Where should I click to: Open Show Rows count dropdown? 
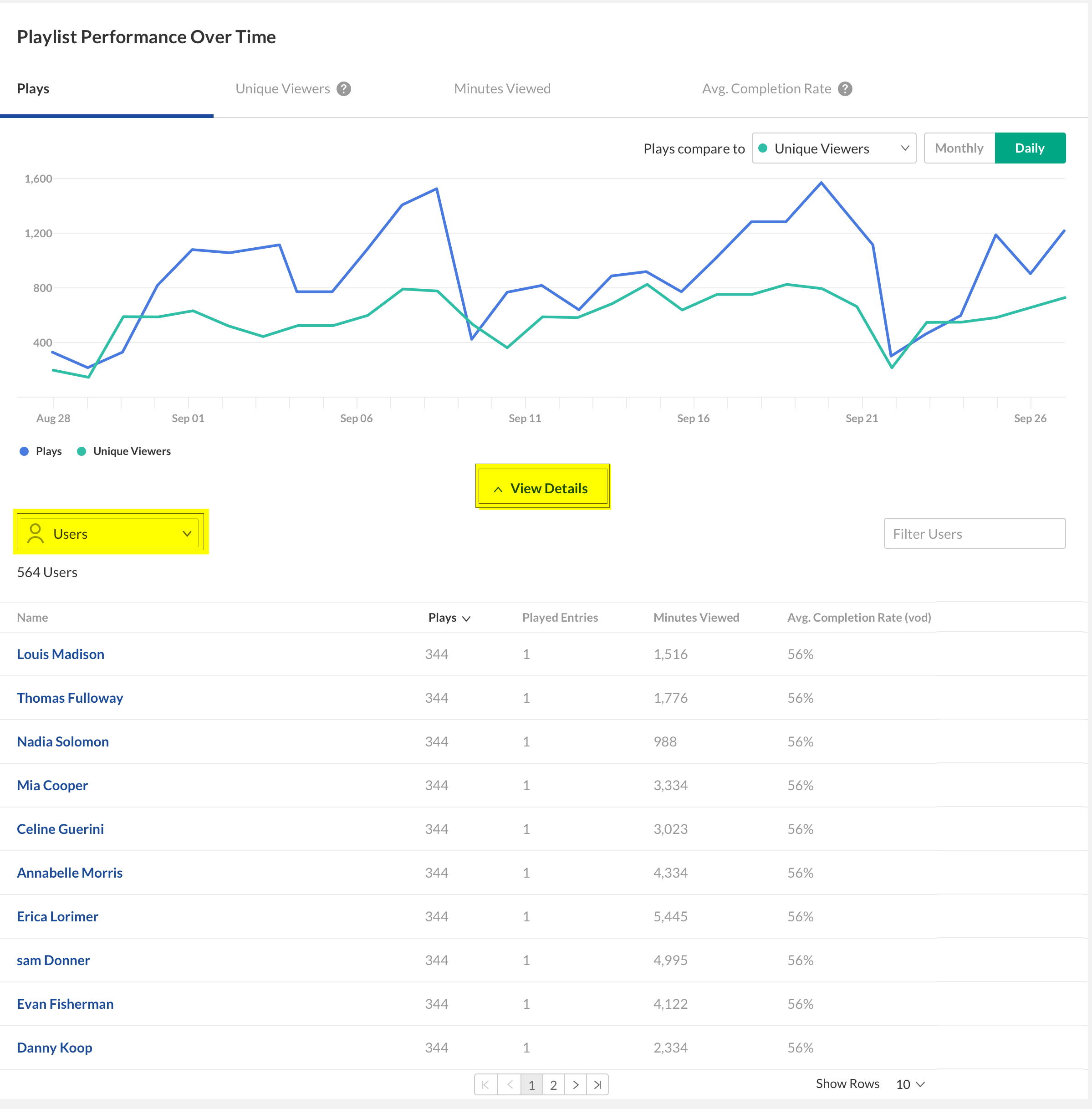910,1084
